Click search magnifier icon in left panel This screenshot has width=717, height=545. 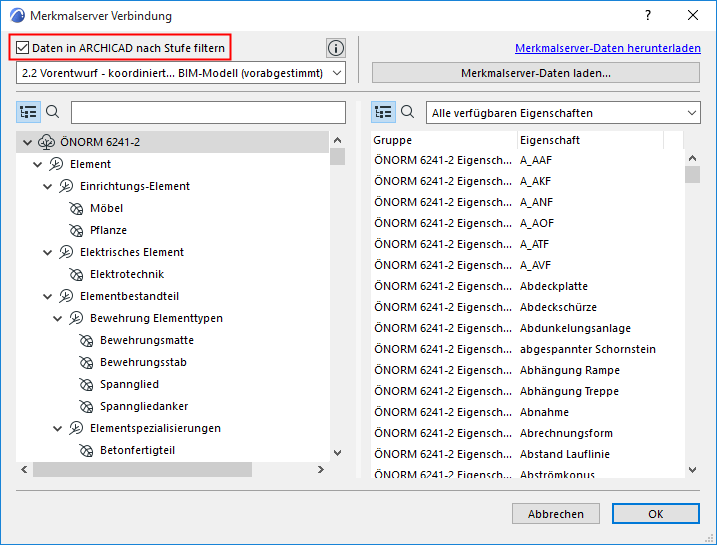coord(53,112)
